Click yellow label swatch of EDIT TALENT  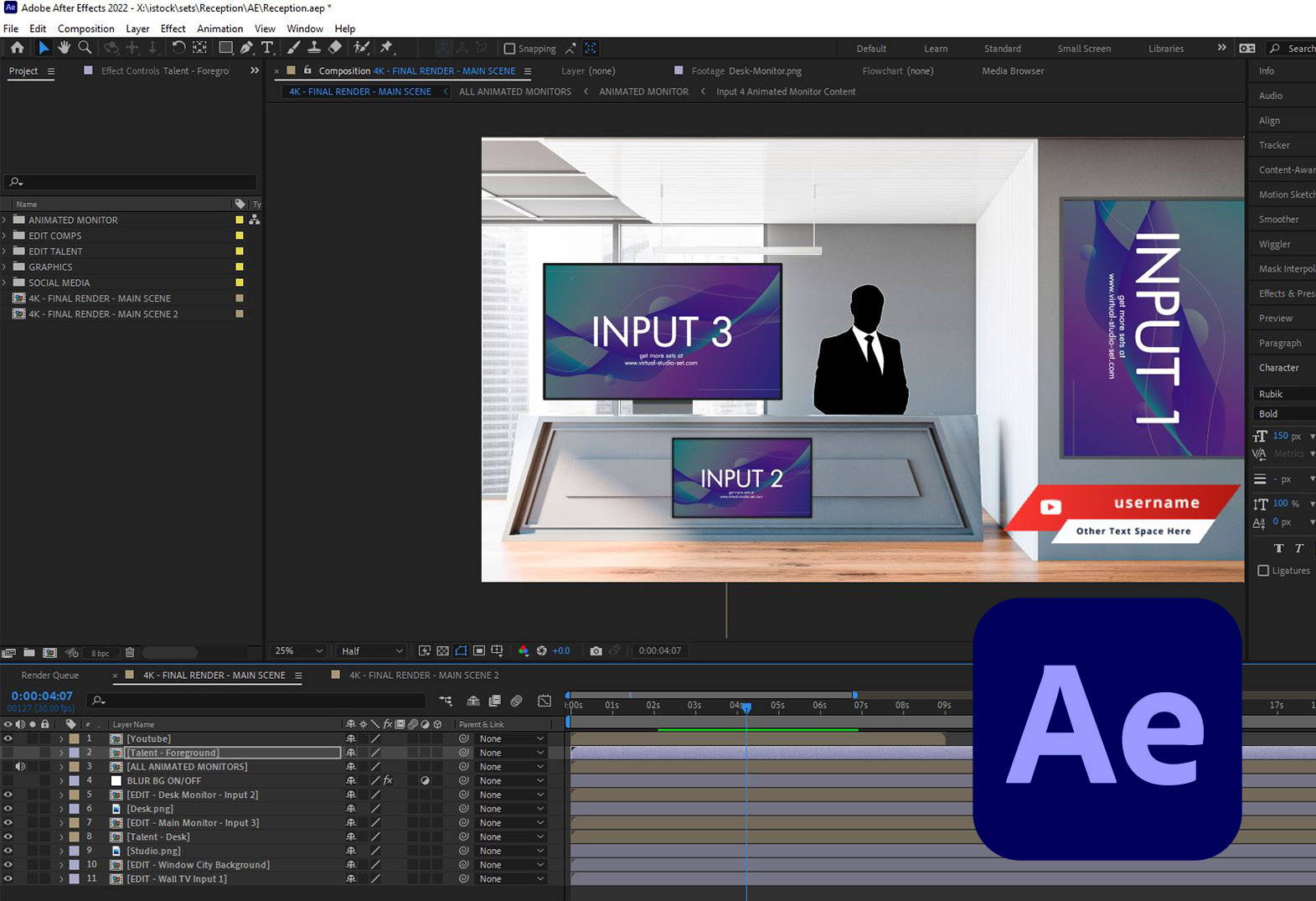(x=240, y=251)
